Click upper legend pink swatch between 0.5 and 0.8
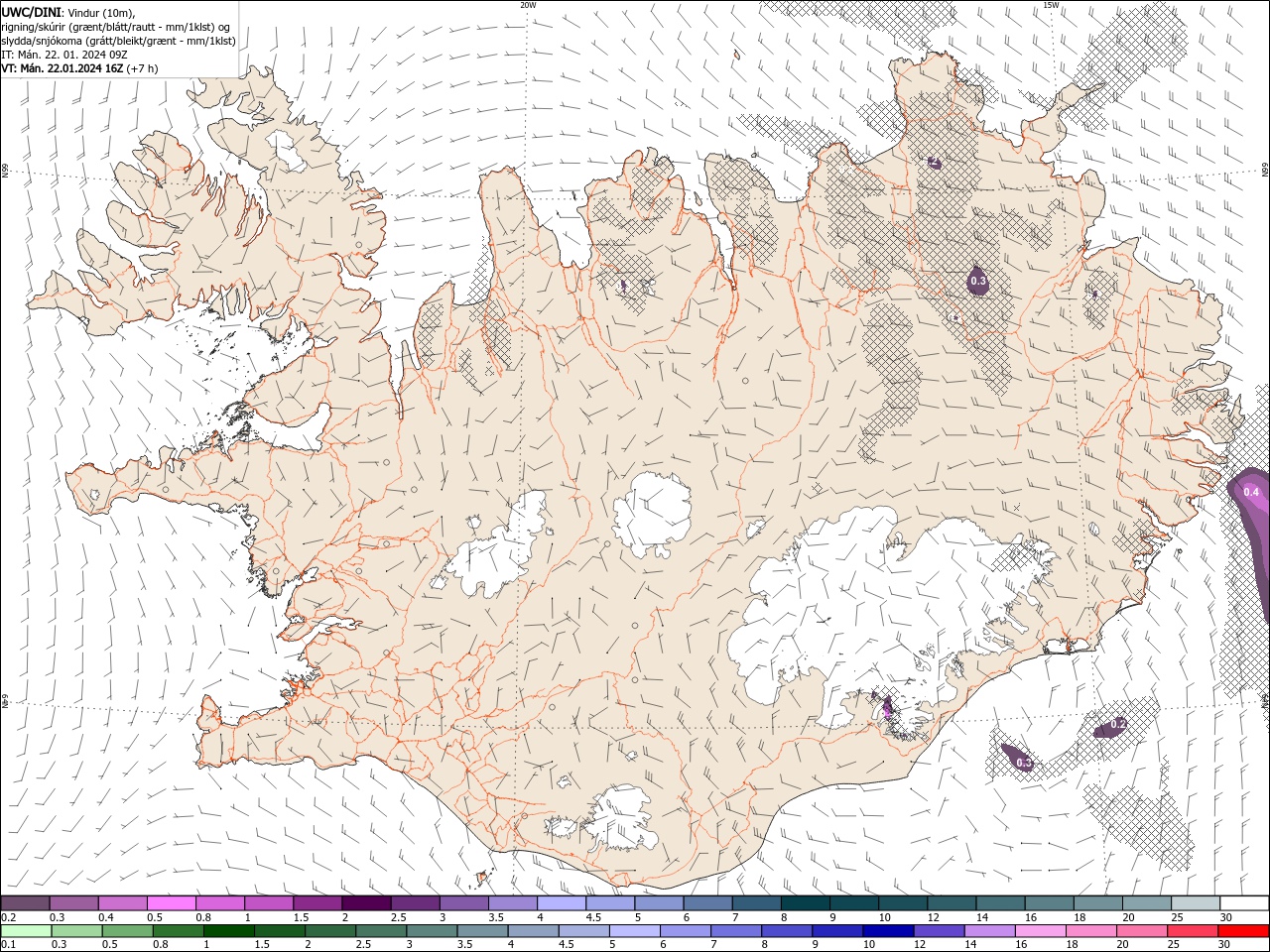Screen dimensions: 1270x952 (x=172, y=903)
